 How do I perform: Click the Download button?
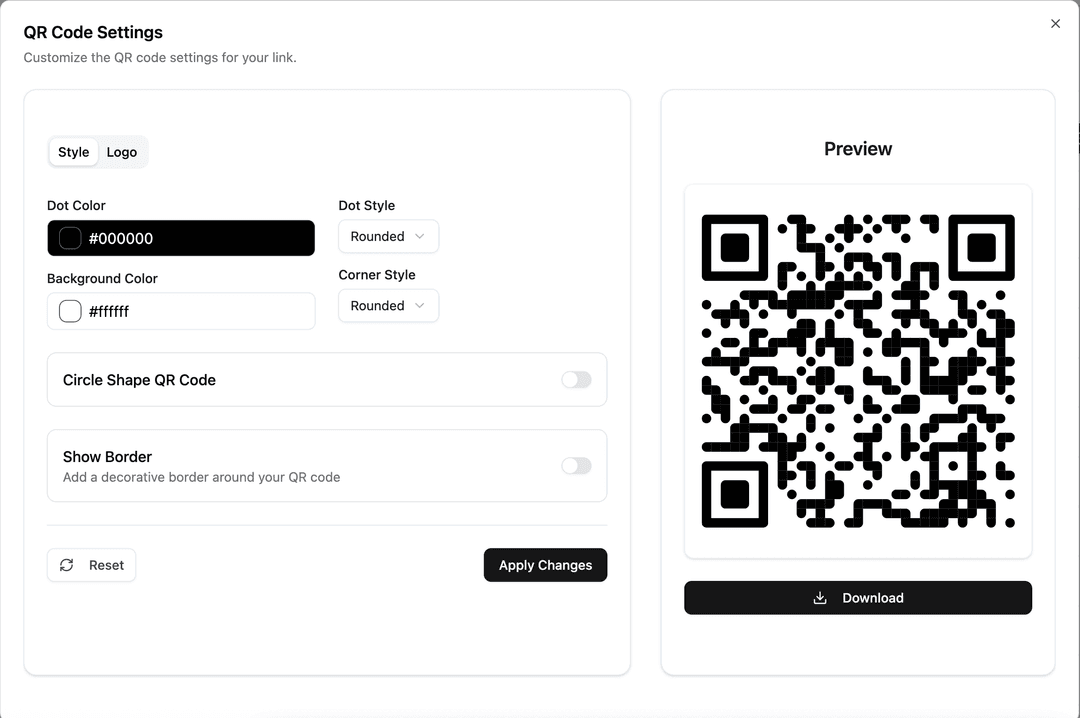(858, 597)
